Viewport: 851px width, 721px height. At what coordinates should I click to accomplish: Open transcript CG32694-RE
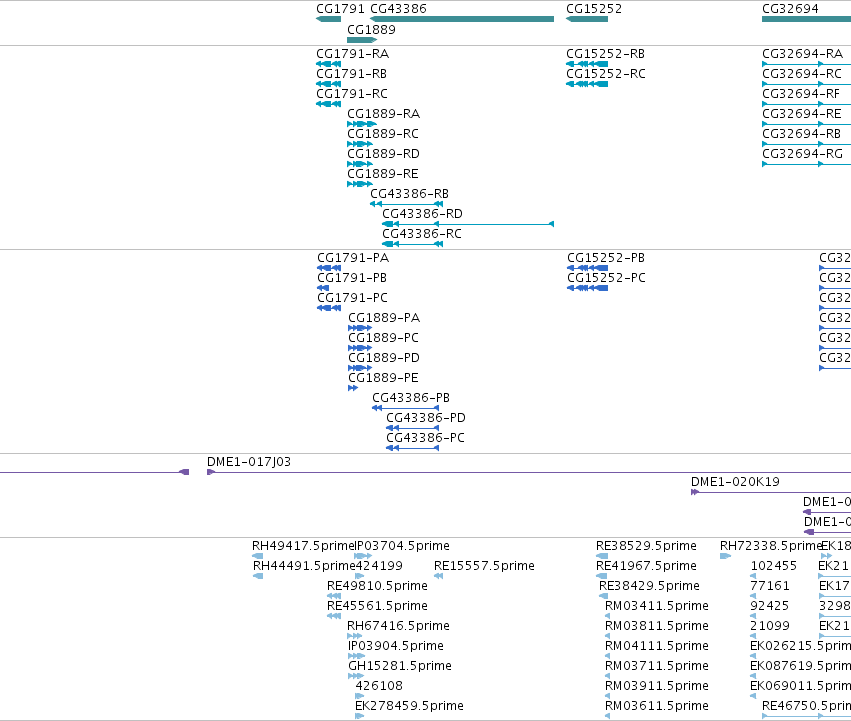tap(806, 124)
